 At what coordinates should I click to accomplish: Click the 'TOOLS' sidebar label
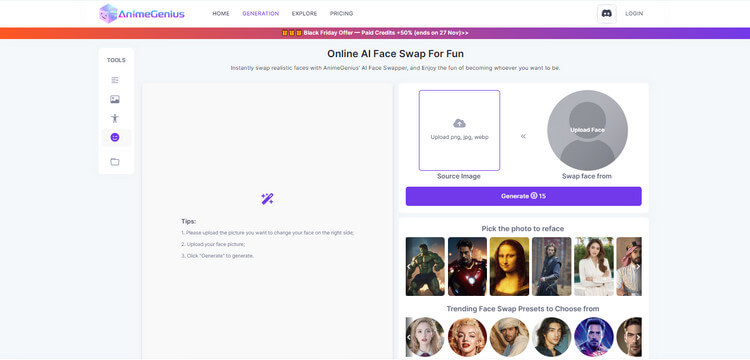point(116,60)
